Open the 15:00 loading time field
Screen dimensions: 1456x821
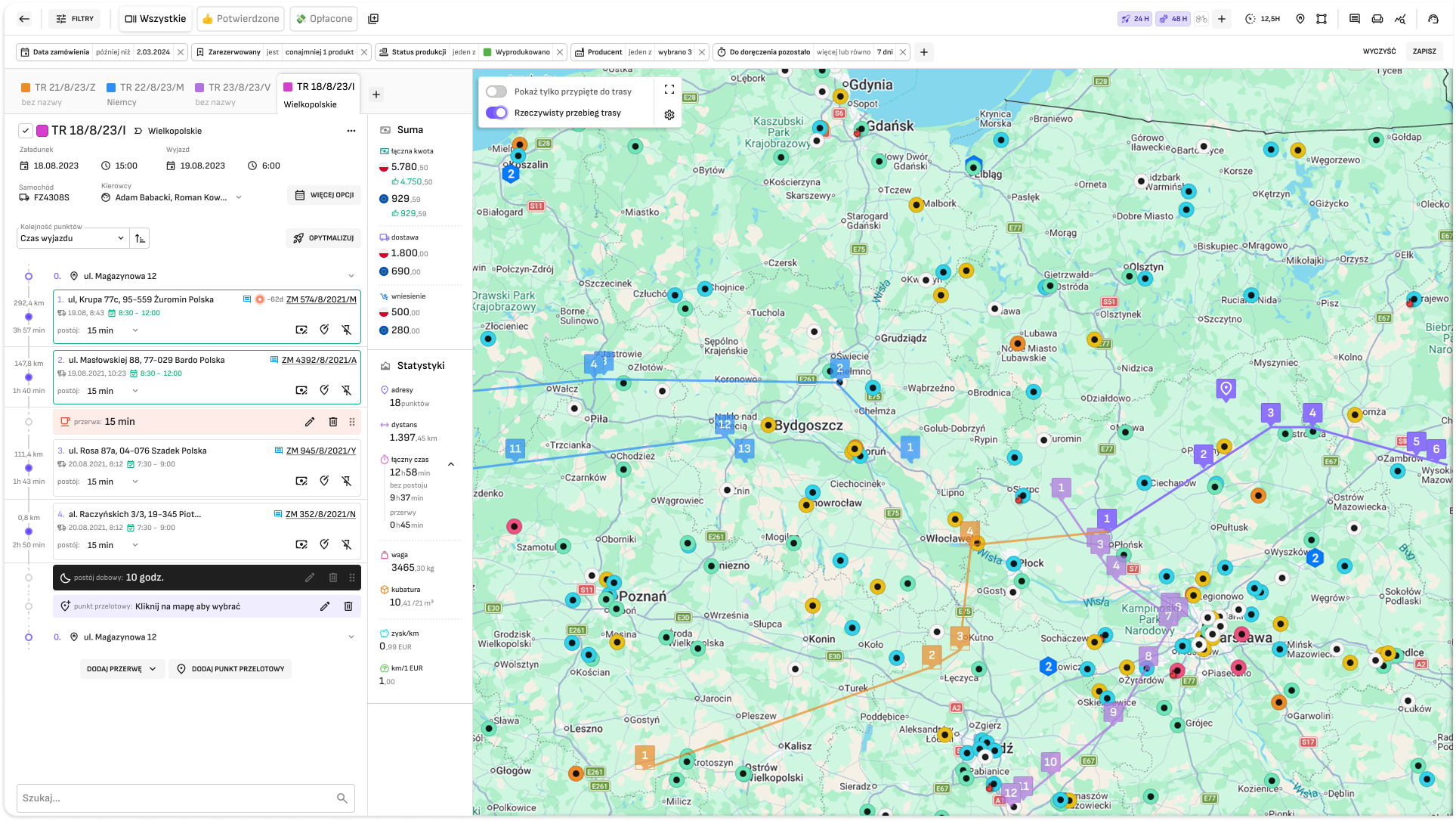(x=119, y=166)
